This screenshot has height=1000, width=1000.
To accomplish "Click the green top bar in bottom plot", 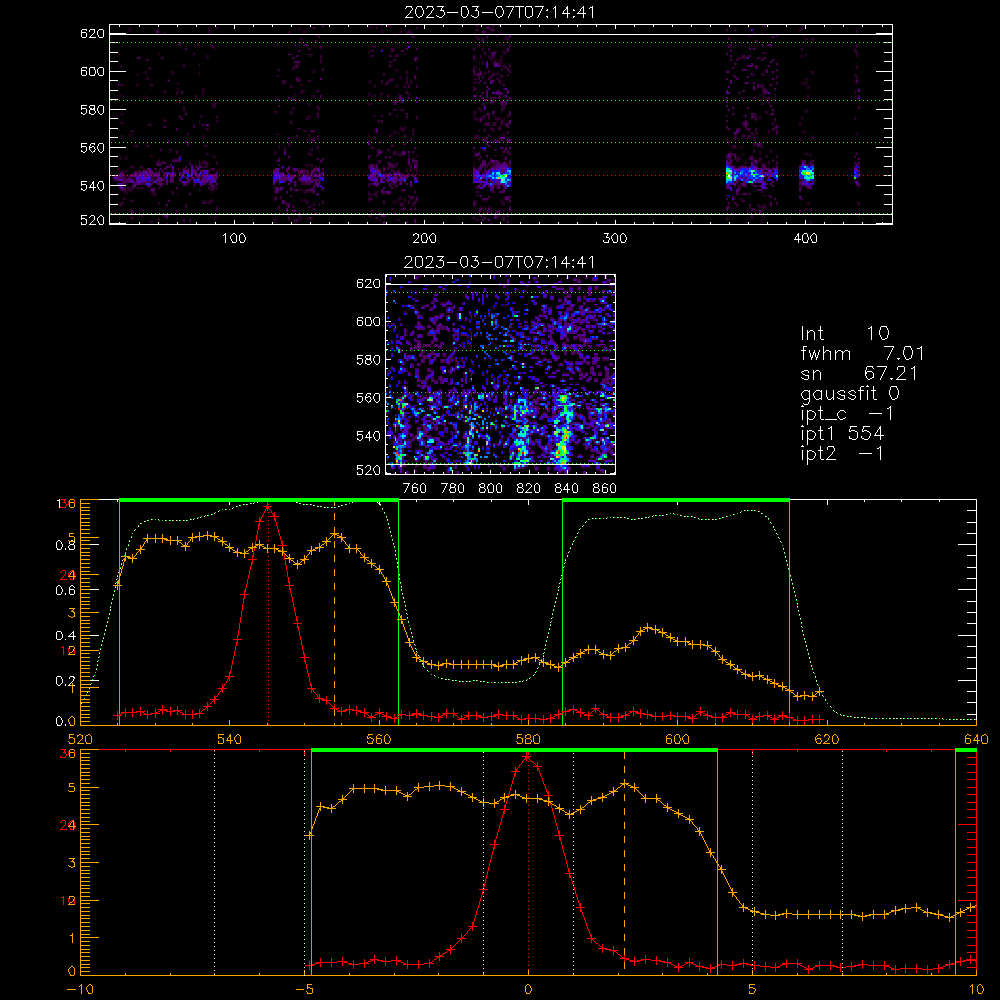I will pyautogui.click(x=514, y=751).
